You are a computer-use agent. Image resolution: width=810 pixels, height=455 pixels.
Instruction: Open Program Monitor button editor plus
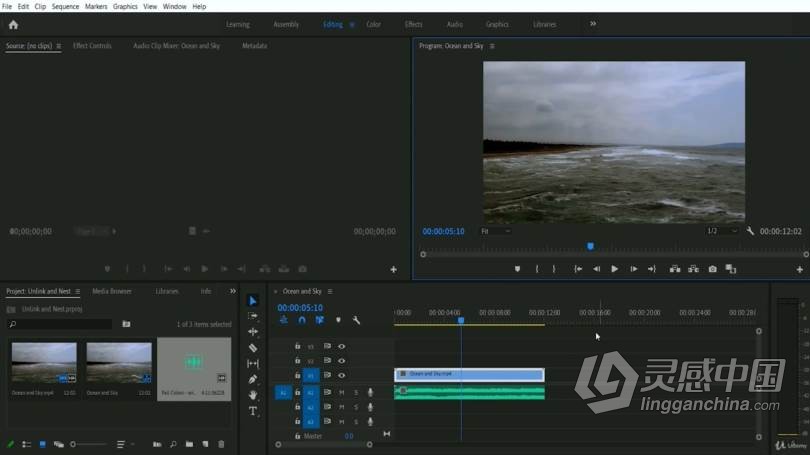(800, 270)
